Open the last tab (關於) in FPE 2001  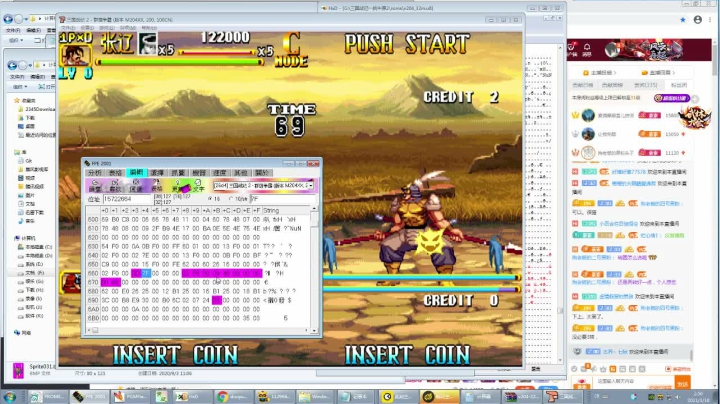click(261, 173)
